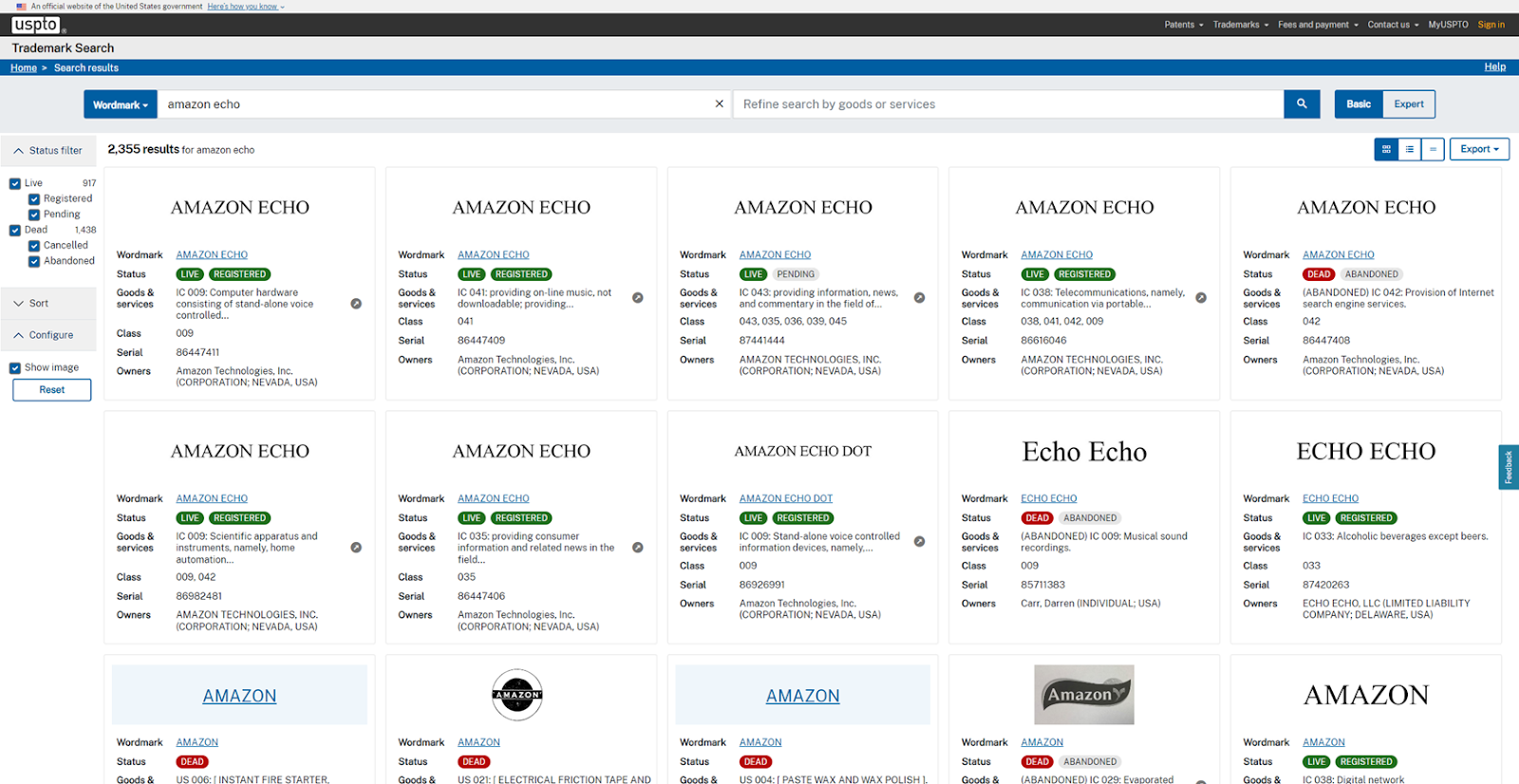Click serial number 87420263

[1325, 585]
